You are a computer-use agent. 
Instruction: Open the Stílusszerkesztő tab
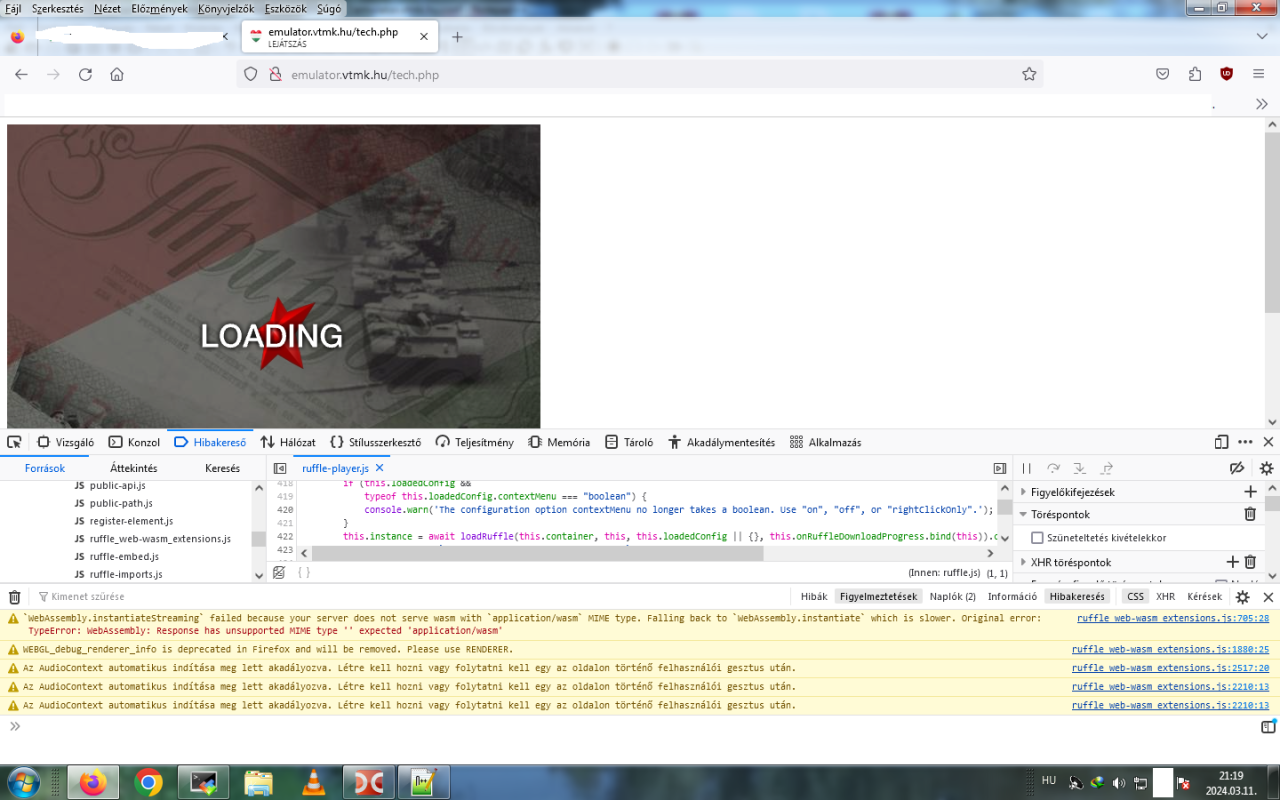point(375,442)
